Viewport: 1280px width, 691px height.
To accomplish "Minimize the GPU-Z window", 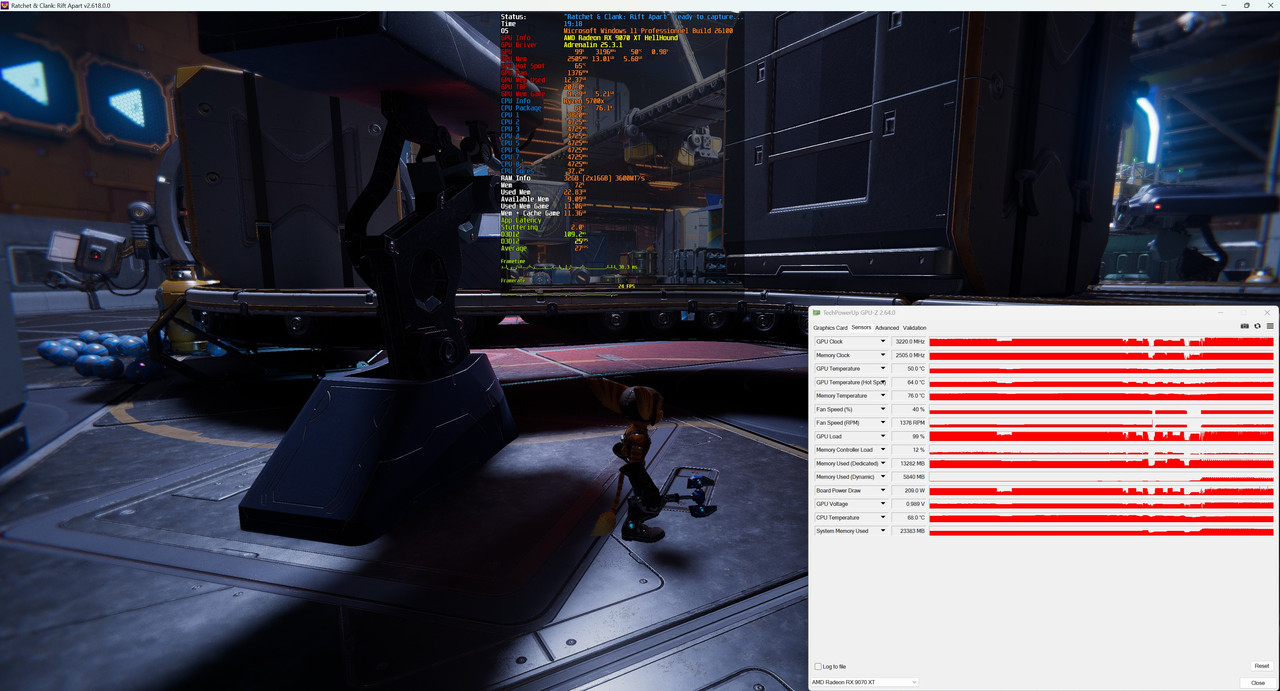I will (1221, 313).
